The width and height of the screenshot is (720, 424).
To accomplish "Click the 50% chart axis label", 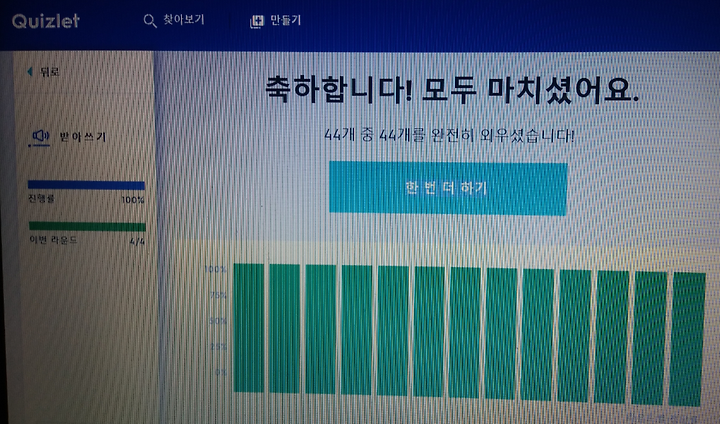I will (218, 321).
